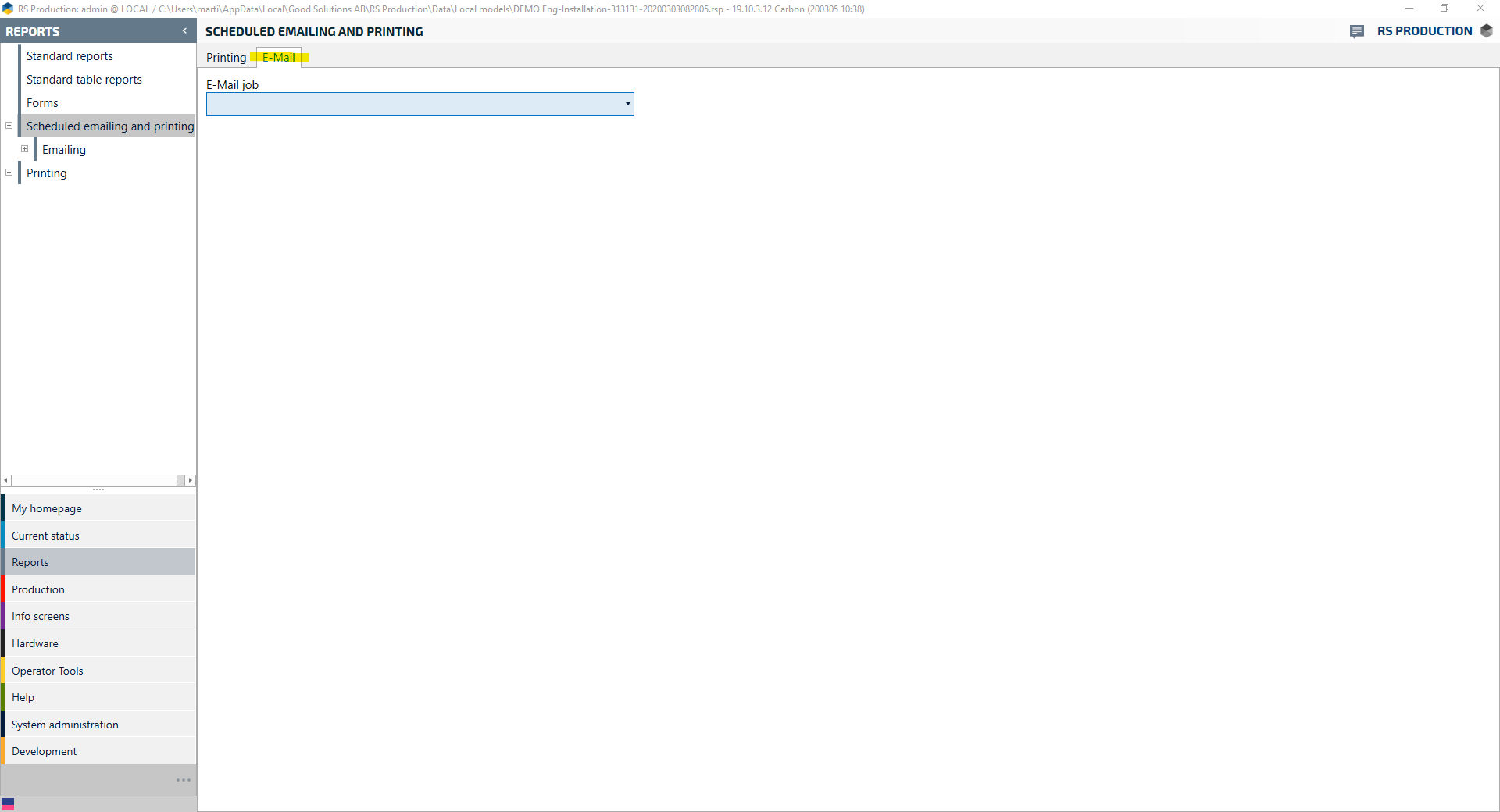Collapse Scheduled emailing and printing node
This screenshot has width=1500, height=812.
tap(9, 126)
